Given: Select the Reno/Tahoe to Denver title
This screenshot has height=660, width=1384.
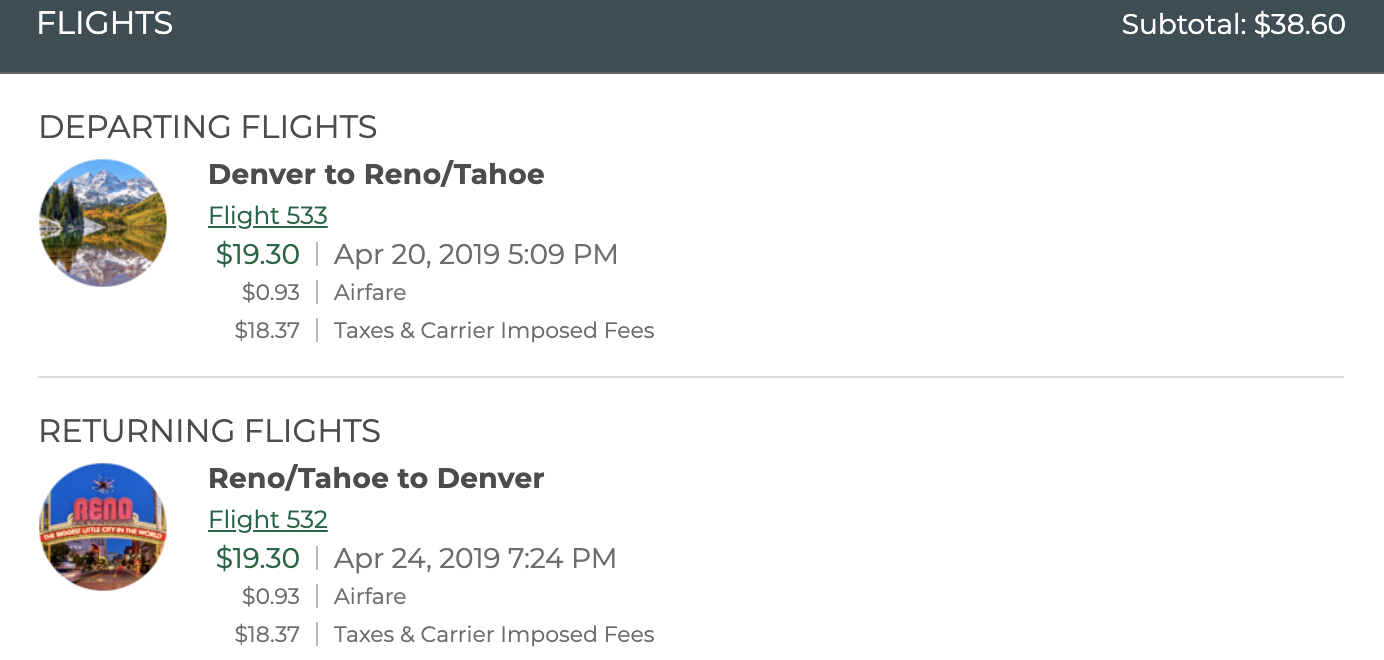Looking at the screenshot, I should (x=376, y=478).
